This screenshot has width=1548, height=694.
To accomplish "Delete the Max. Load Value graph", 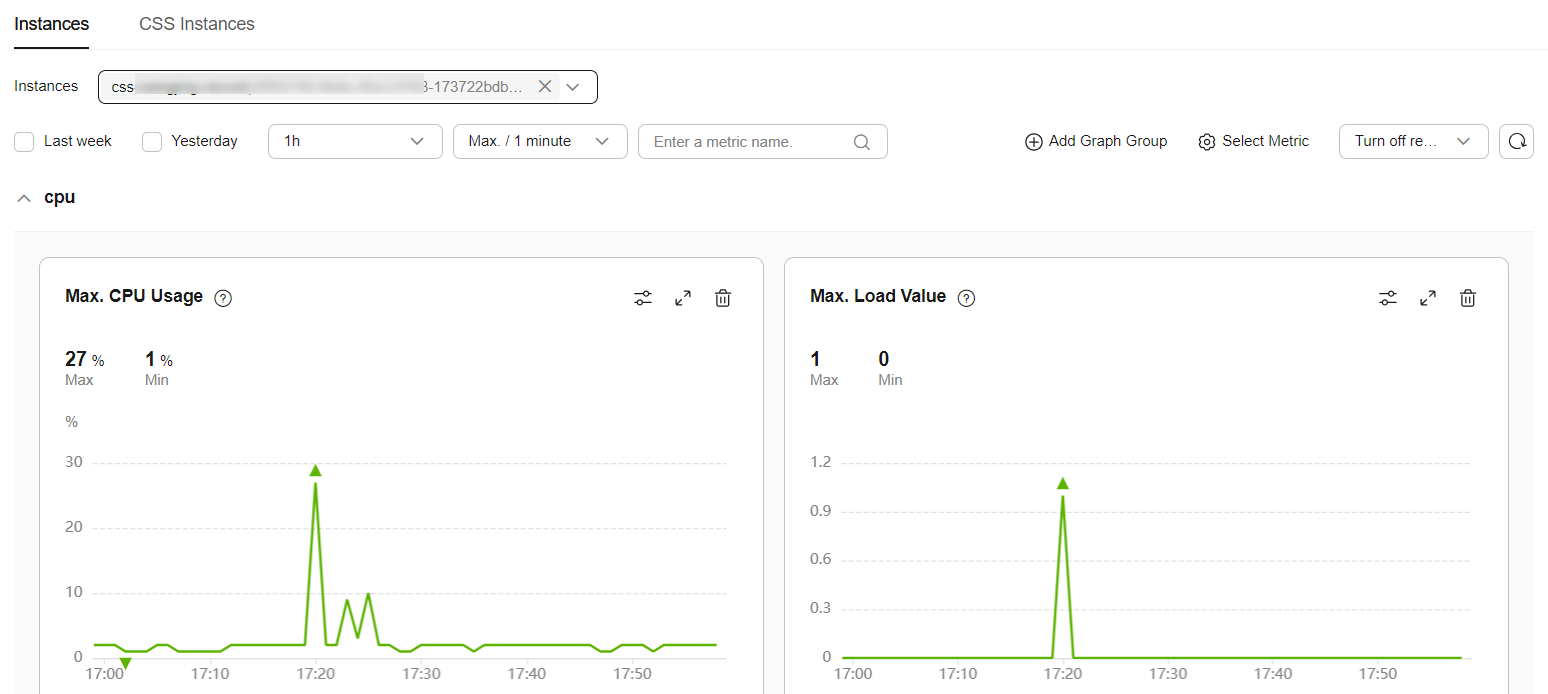I will click(x=1468, y=298).
